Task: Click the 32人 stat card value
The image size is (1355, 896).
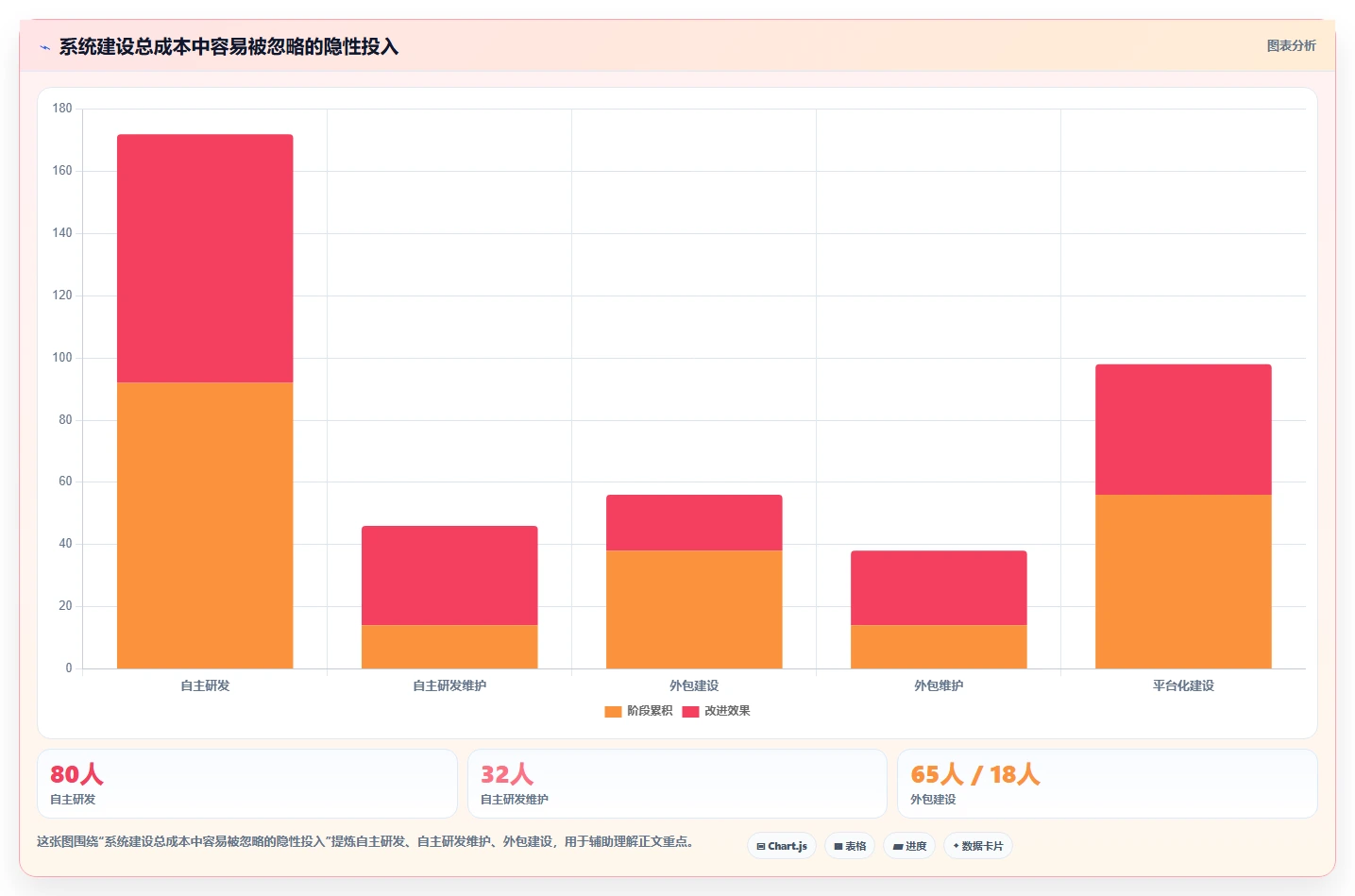Action: (507, 774)
